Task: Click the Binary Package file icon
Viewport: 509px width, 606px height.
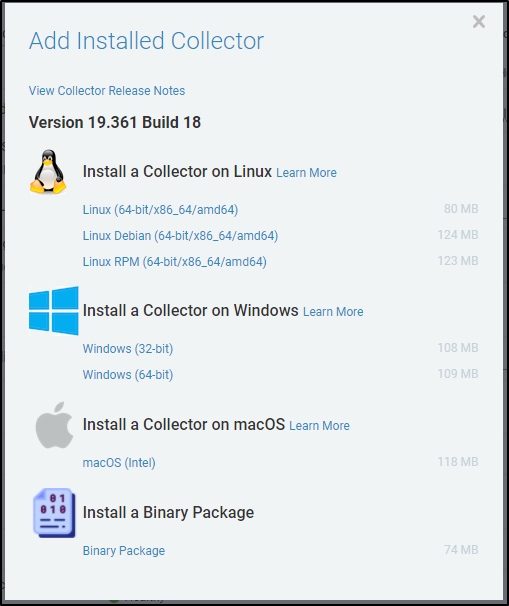Action: click(54, 513)
